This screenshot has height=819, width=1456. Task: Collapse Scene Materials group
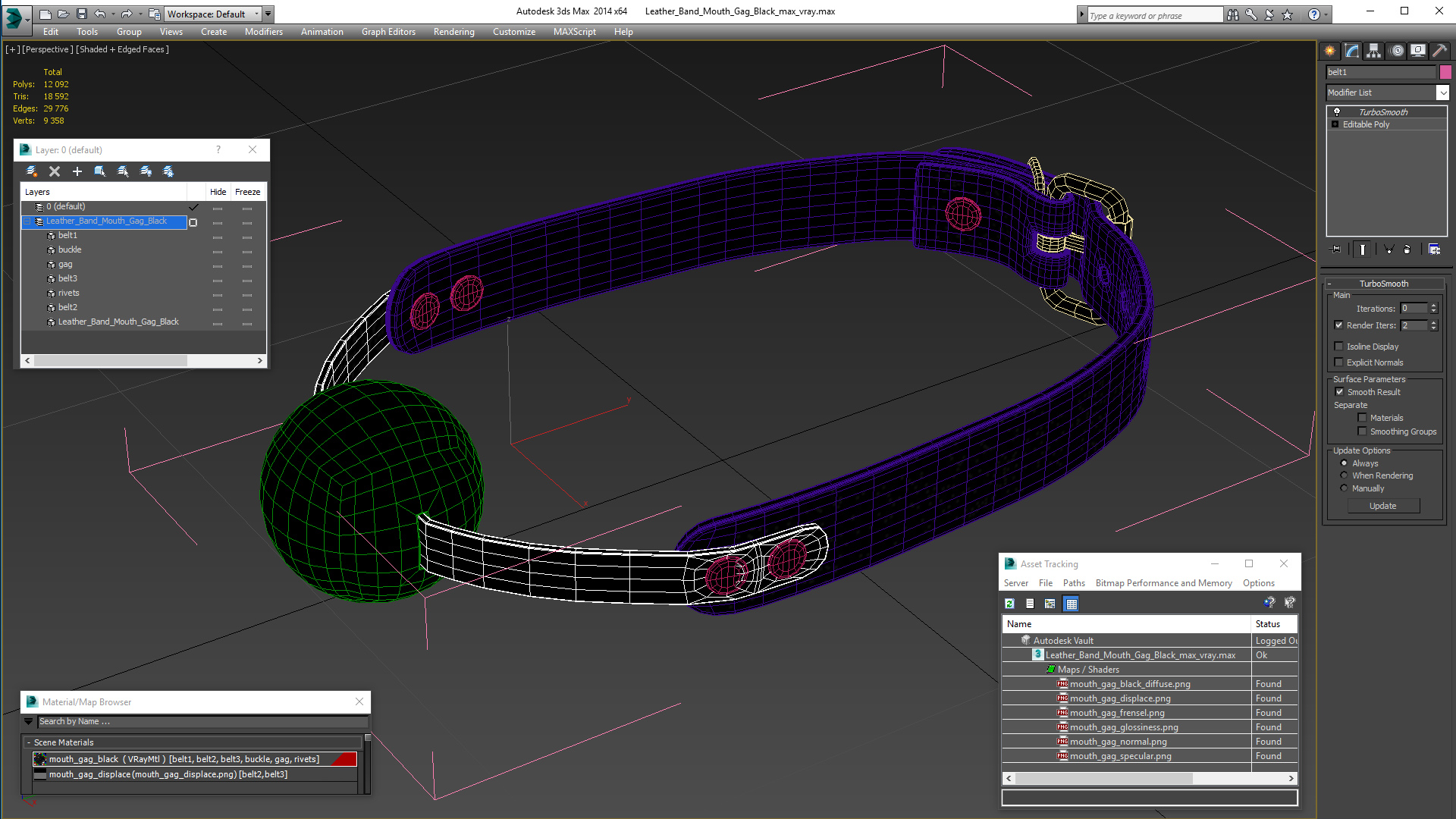pos(29,742)
